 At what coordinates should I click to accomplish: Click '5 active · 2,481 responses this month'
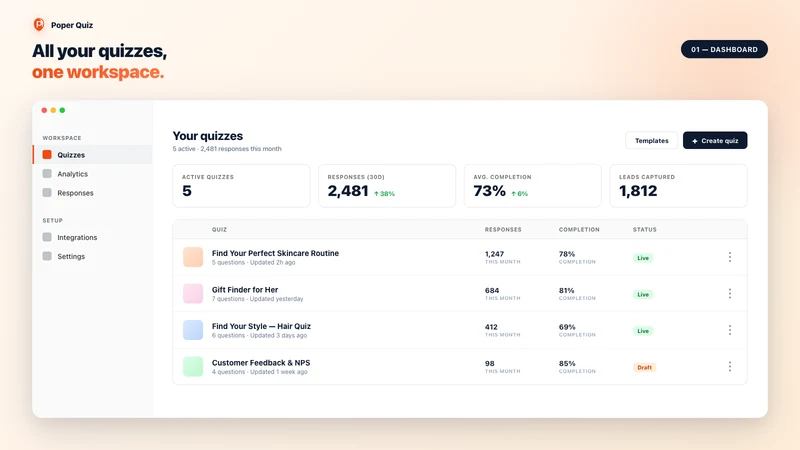(x=227, y=149)
